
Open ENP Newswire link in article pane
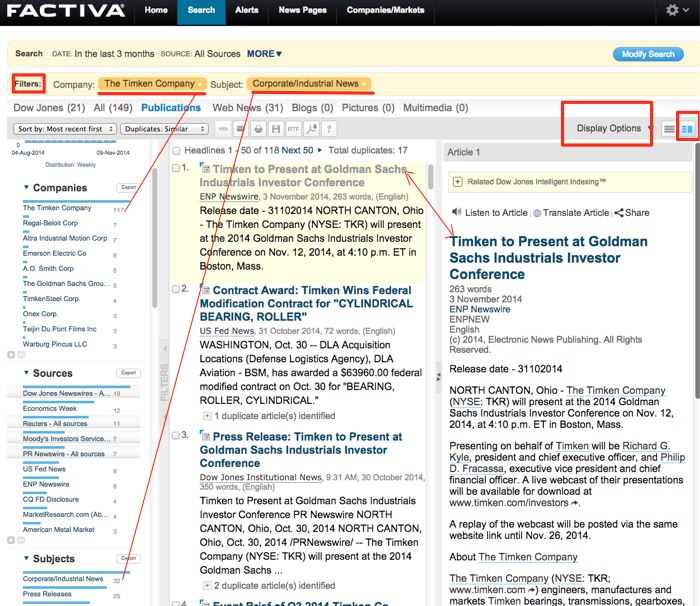(x=479, y=309)
